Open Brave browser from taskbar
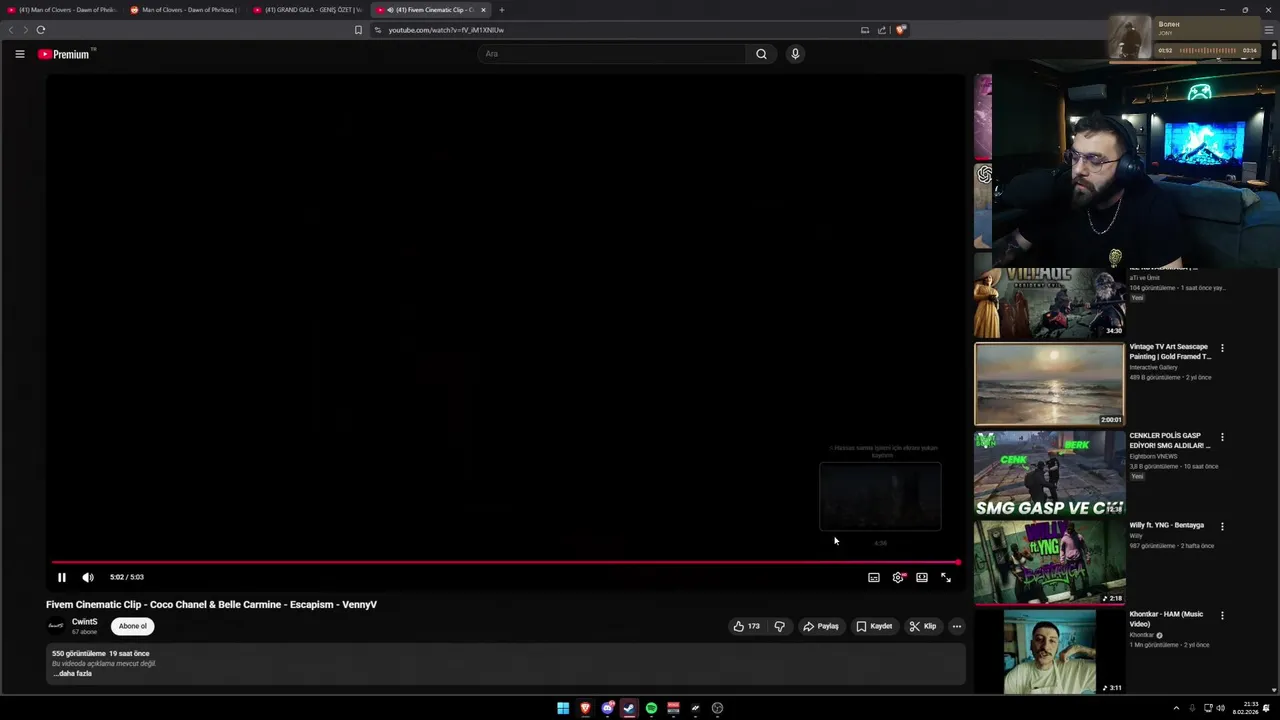The height and width of the screenshot is (720, 1280). click(x=585, y=708)
